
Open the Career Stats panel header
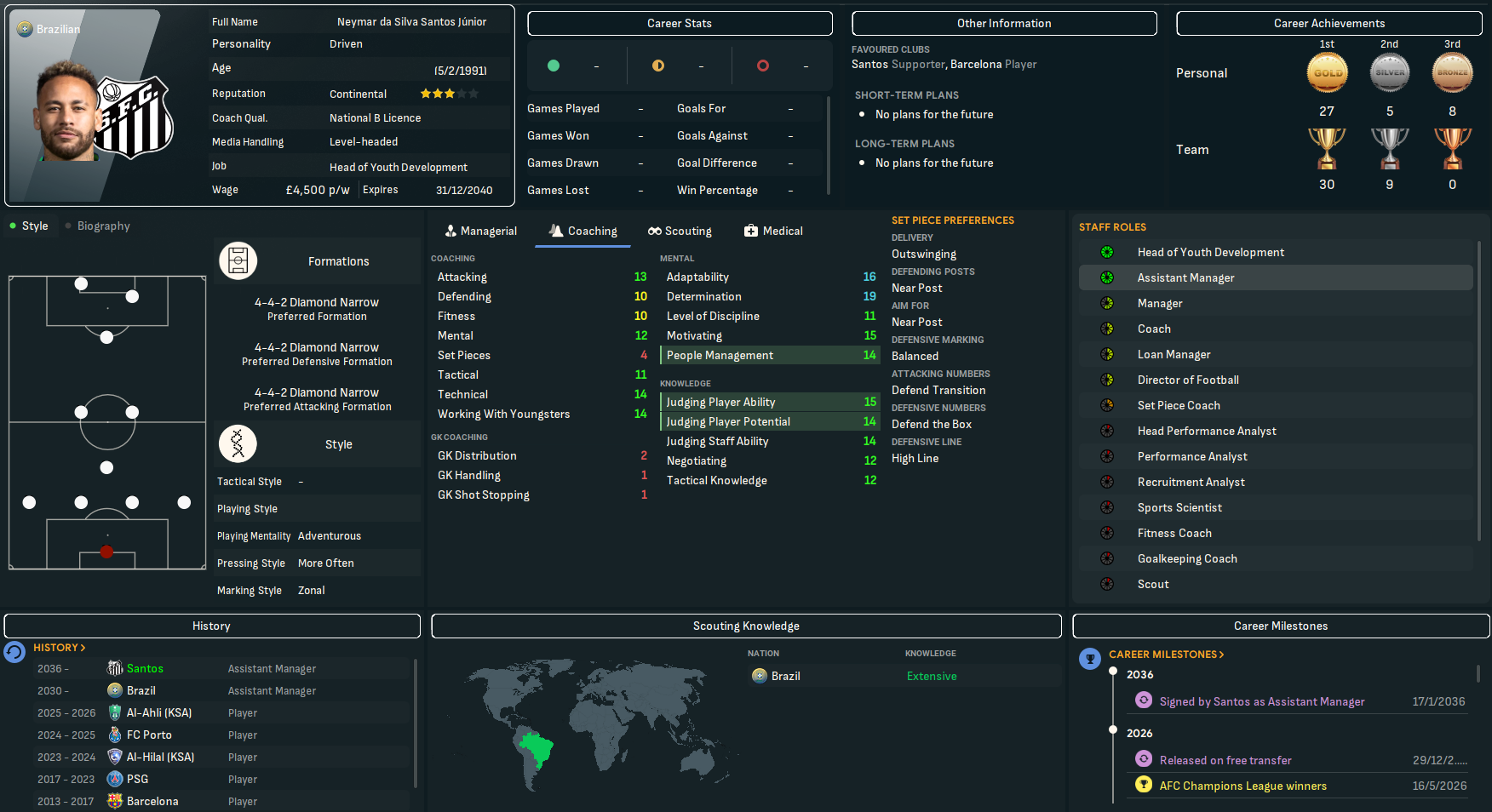(680, 23)
